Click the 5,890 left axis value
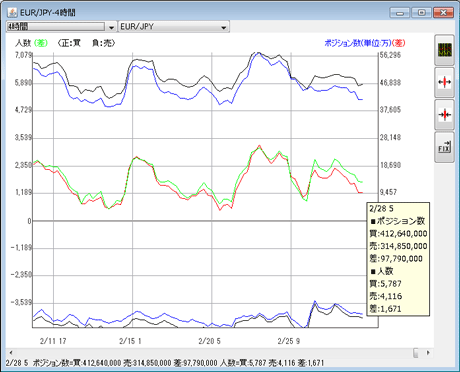 point(23,83)
